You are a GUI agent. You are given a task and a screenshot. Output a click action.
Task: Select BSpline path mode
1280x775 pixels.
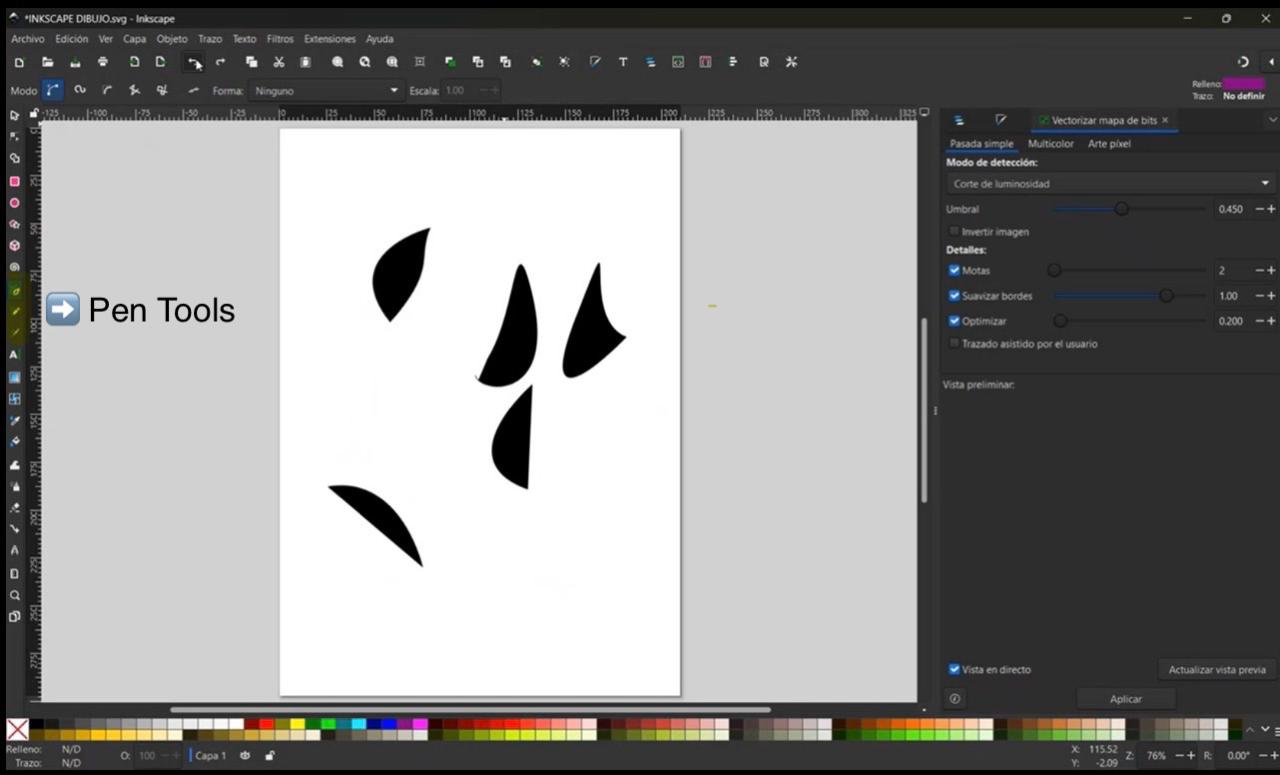tap(107, 90)
